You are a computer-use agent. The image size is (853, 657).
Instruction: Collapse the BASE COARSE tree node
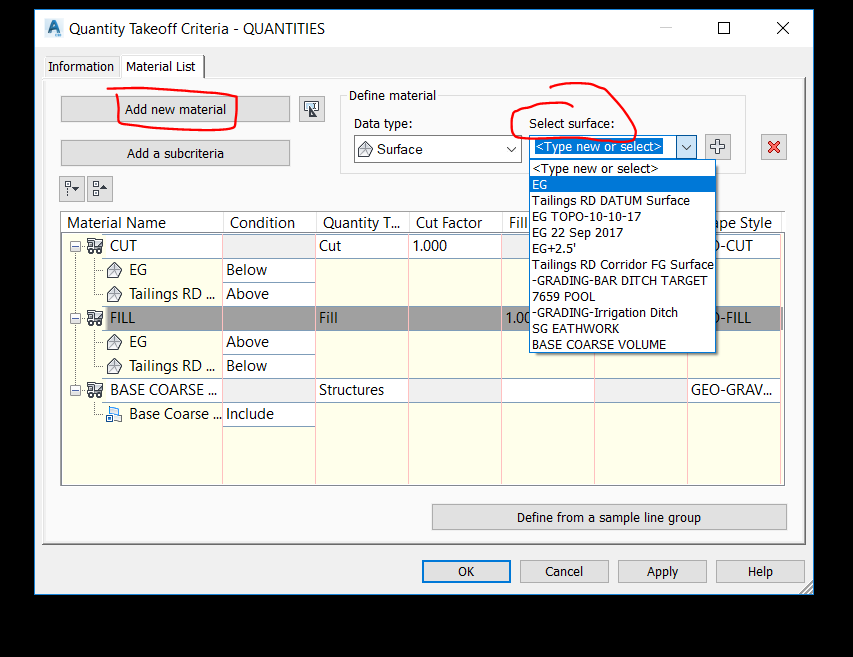coord(76,390)
